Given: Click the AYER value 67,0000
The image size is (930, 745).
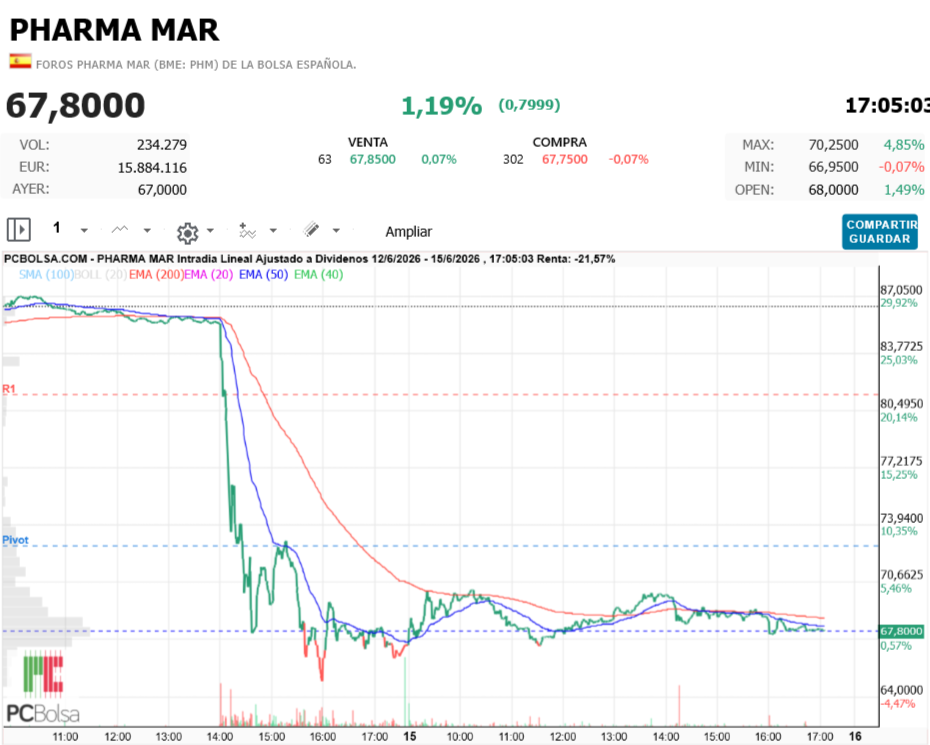Looking at the screenshot, I should (x=162, y=190).
